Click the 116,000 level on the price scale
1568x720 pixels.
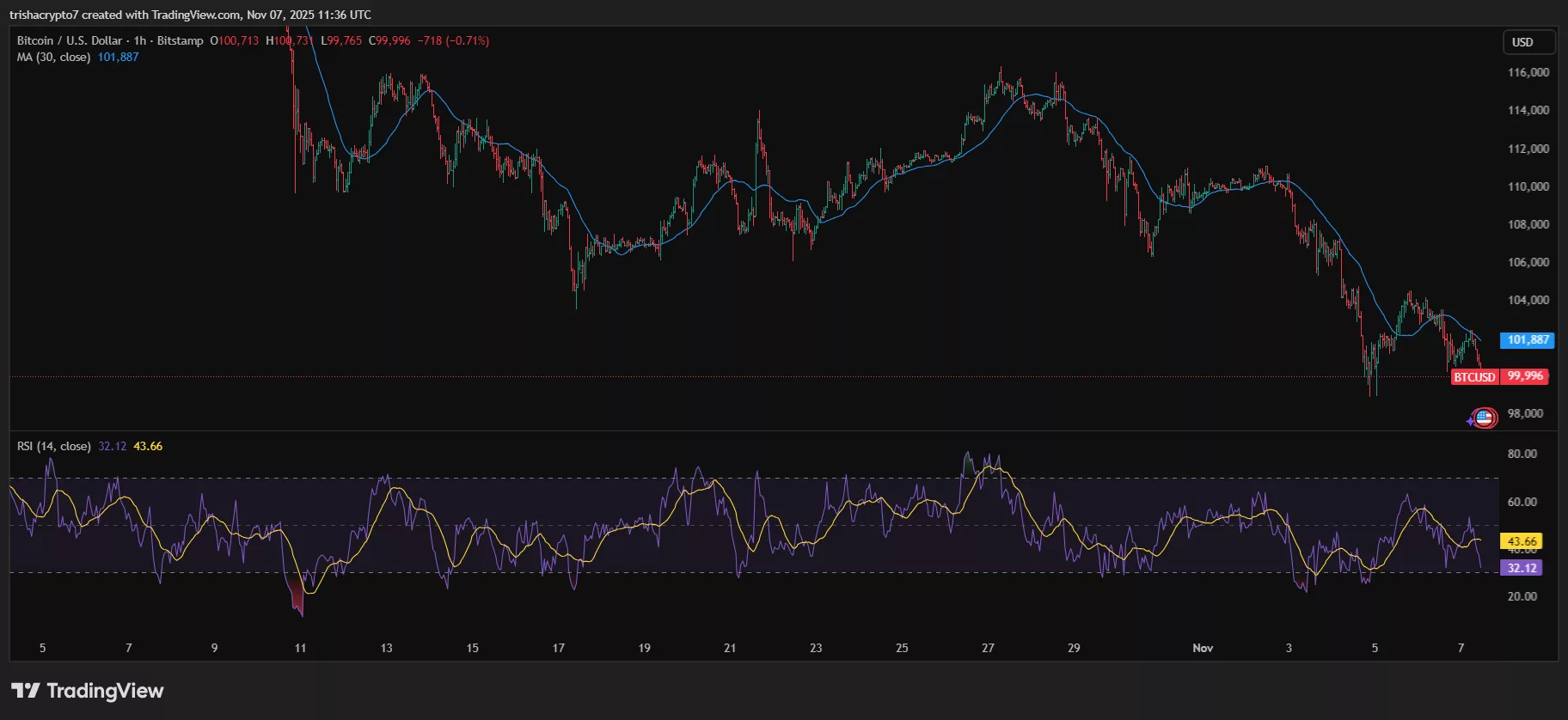tap(1528, 72)
